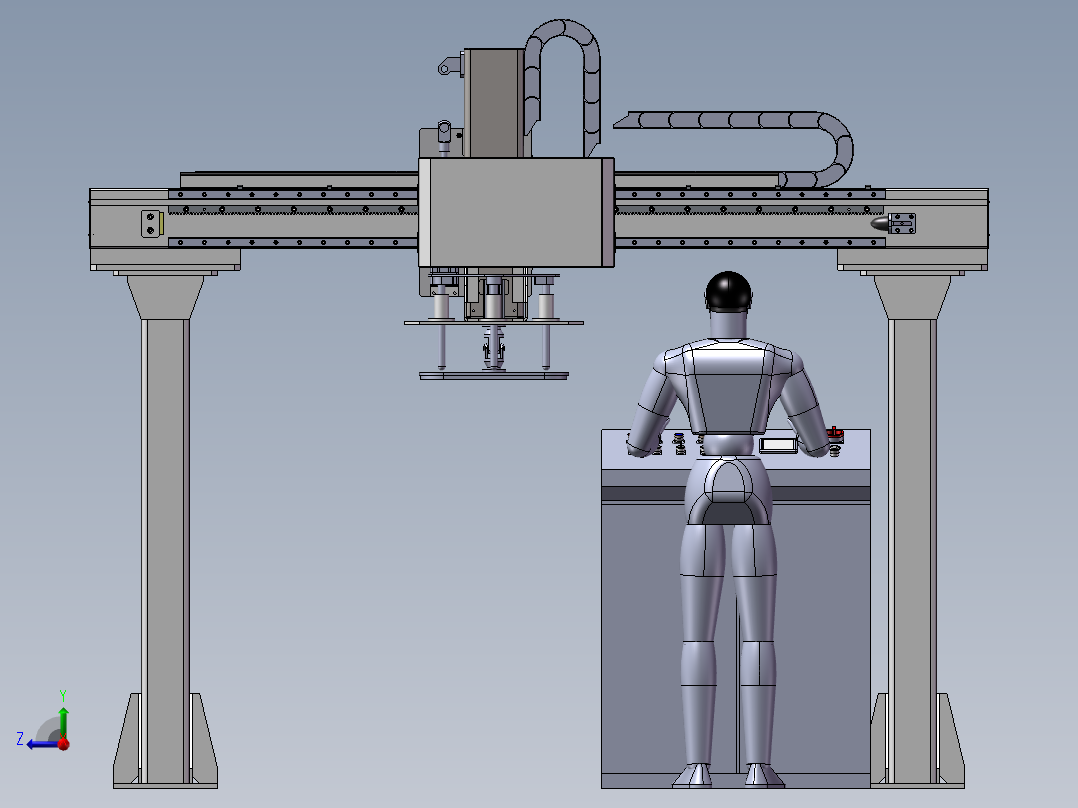
Task: Select the red origin sphere of triad
Action: 63,743
